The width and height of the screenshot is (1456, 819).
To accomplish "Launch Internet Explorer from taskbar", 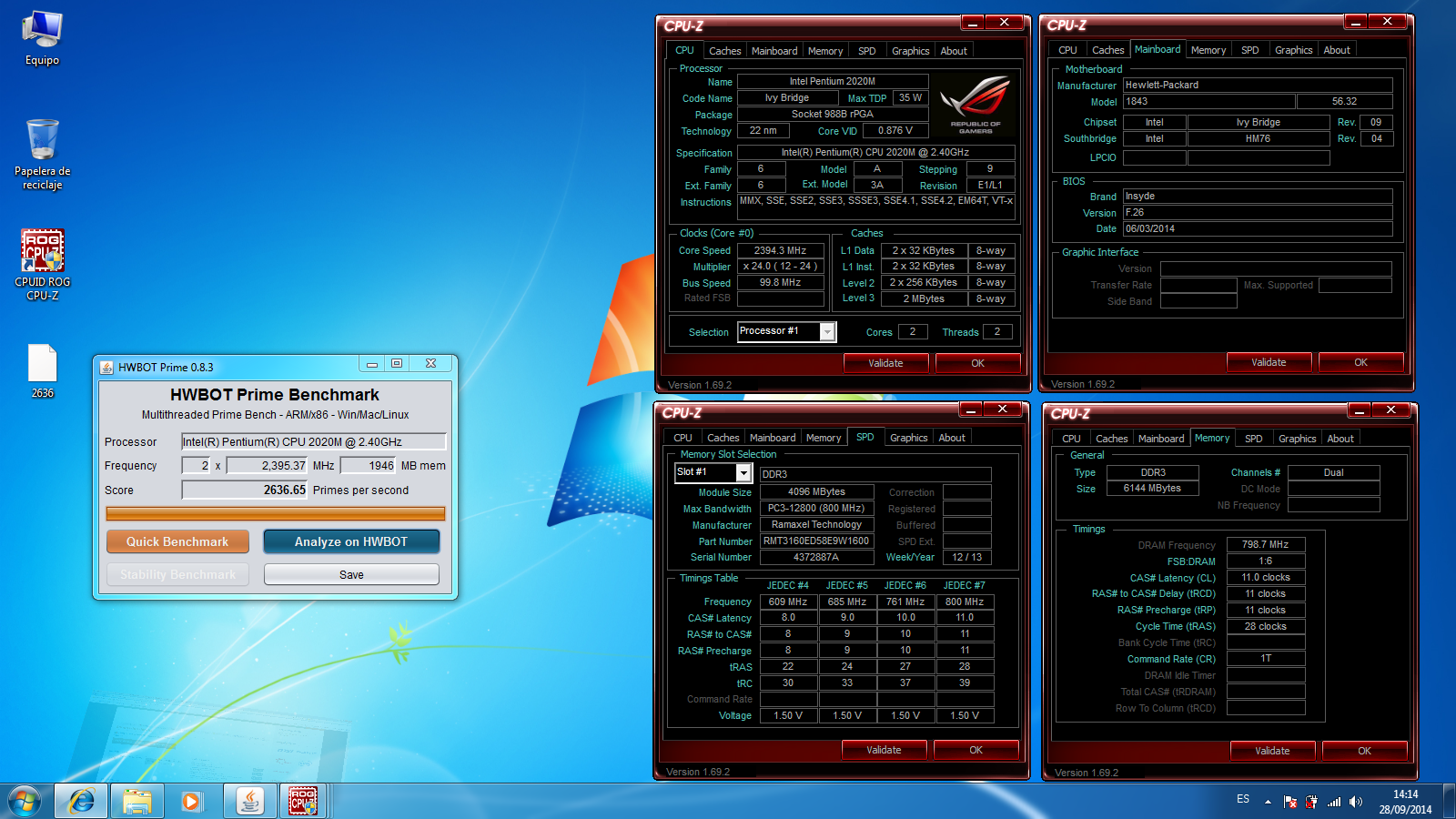I will 81,801.
